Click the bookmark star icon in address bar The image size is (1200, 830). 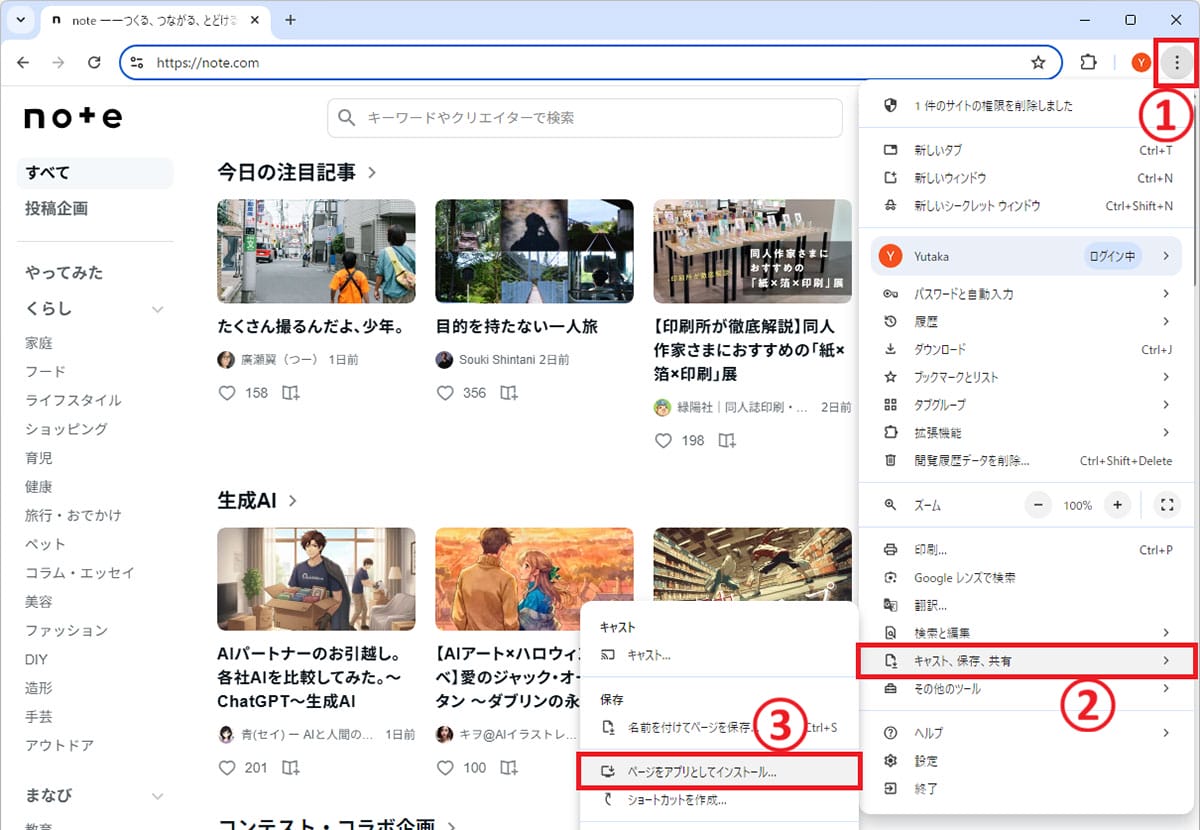[1038, 63]
